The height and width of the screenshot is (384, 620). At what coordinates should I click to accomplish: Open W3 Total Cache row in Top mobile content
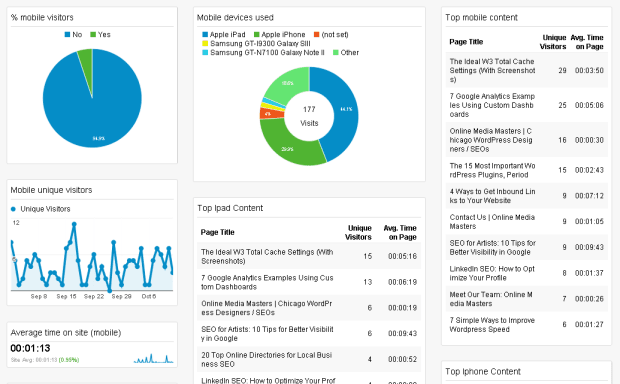pos(527,70)
